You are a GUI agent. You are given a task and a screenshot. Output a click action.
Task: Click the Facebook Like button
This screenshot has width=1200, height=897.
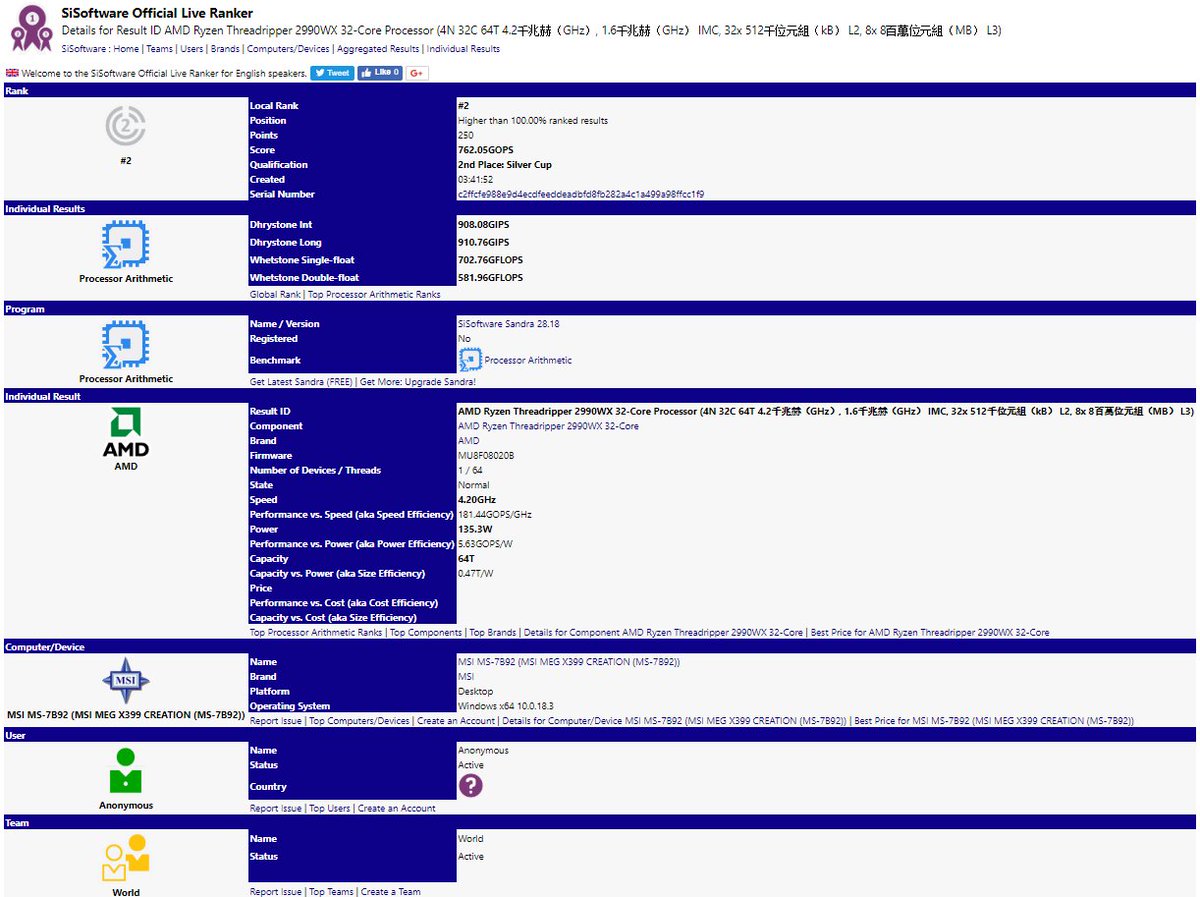[380, 73]
